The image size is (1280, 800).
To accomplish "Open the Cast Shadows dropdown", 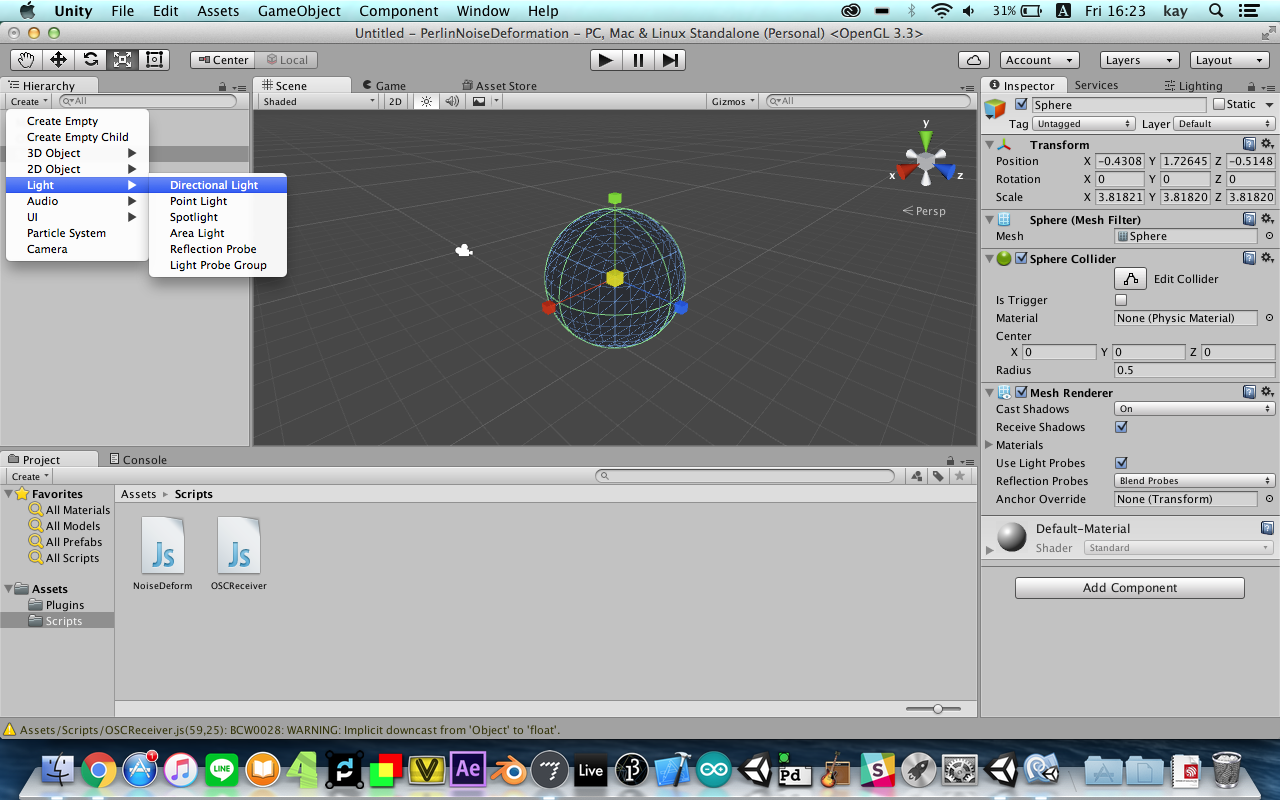I will click(1194, 409).
